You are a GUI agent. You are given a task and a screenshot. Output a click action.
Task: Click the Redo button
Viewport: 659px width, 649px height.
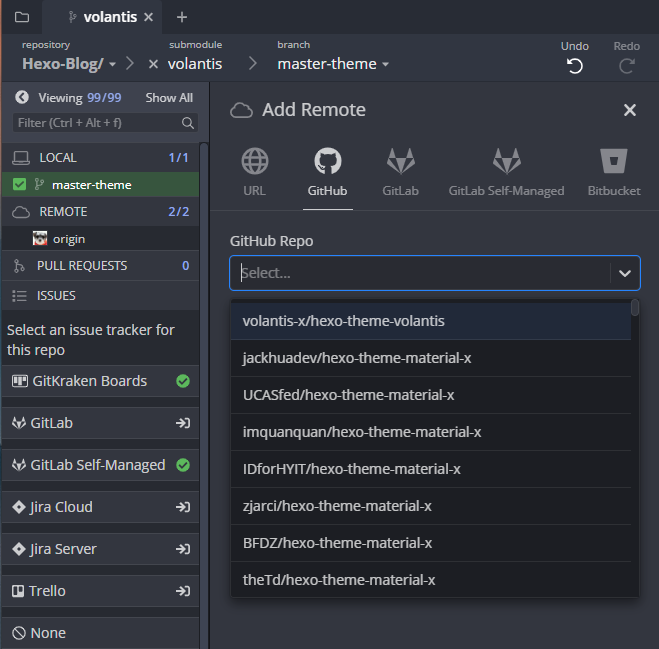pyautogui.click(x=627, y=58)
